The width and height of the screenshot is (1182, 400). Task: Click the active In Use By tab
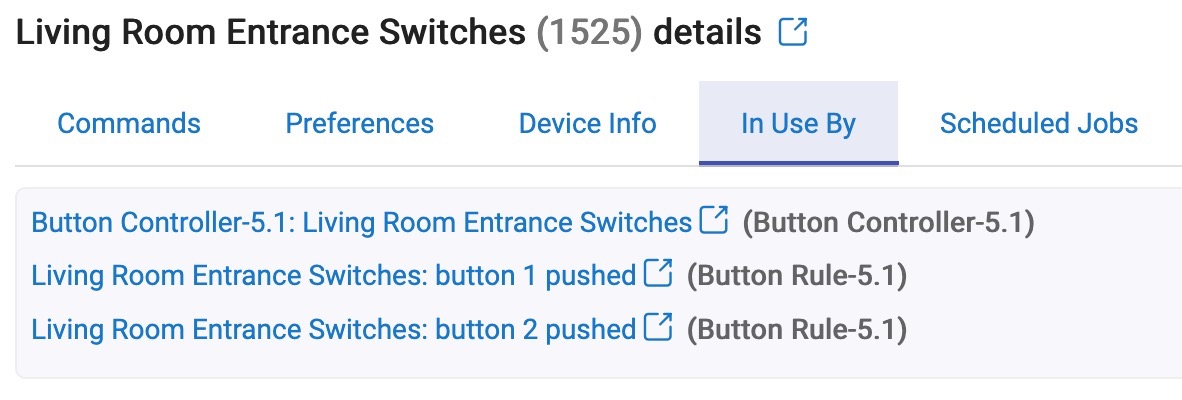798,124
